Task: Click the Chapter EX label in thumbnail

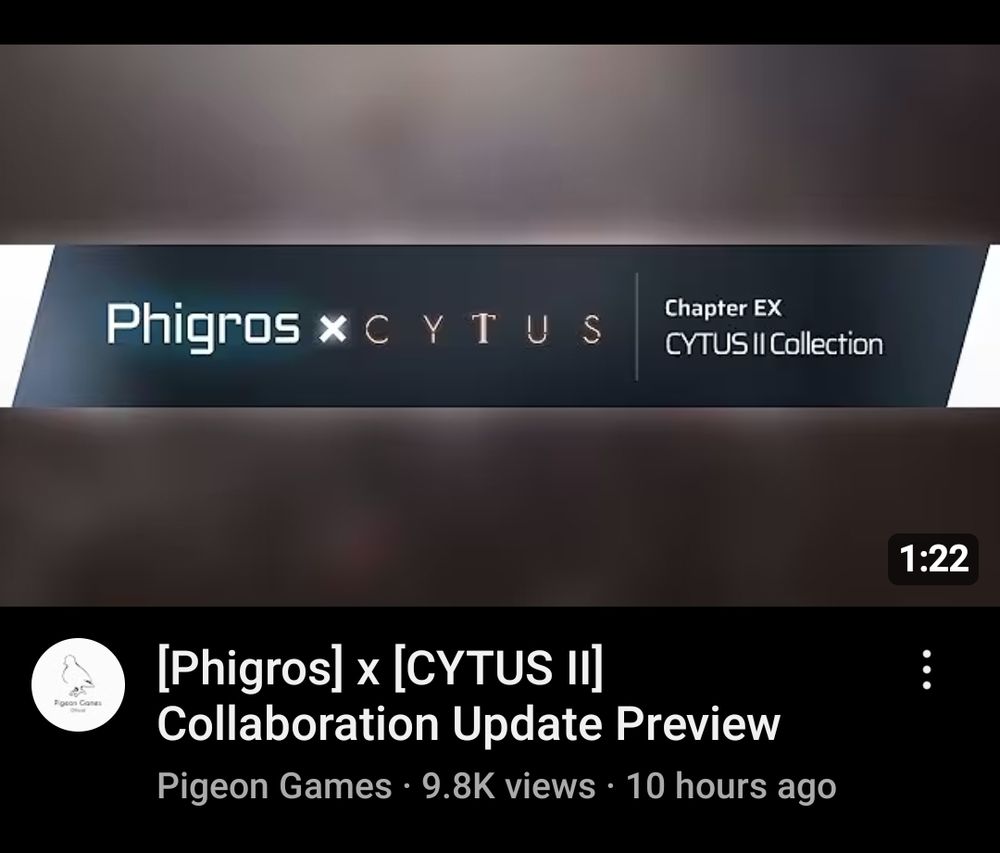Action: 723,308
